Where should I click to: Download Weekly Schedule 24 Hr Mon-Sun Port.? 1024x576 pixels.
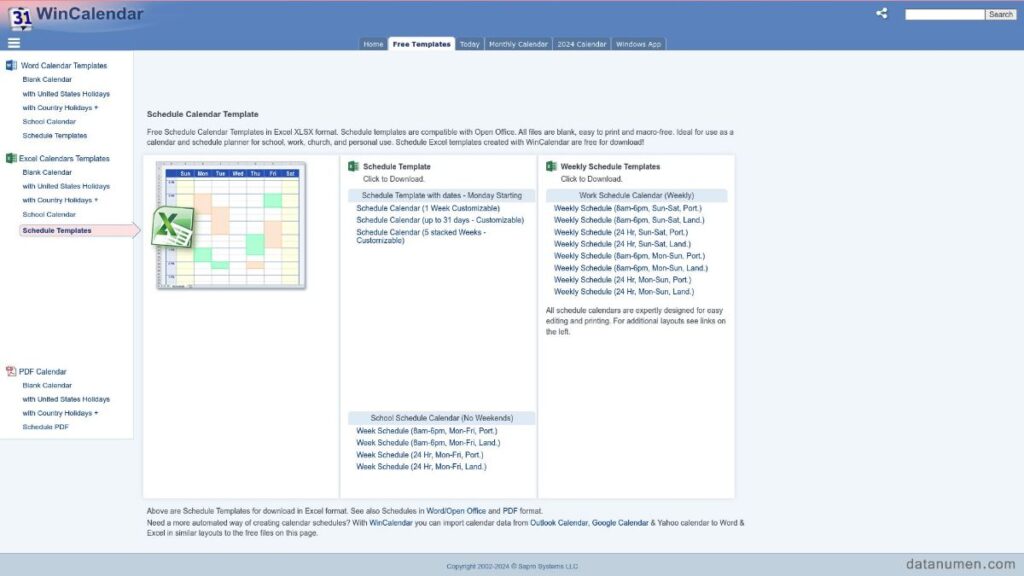[x=622, y=280]
